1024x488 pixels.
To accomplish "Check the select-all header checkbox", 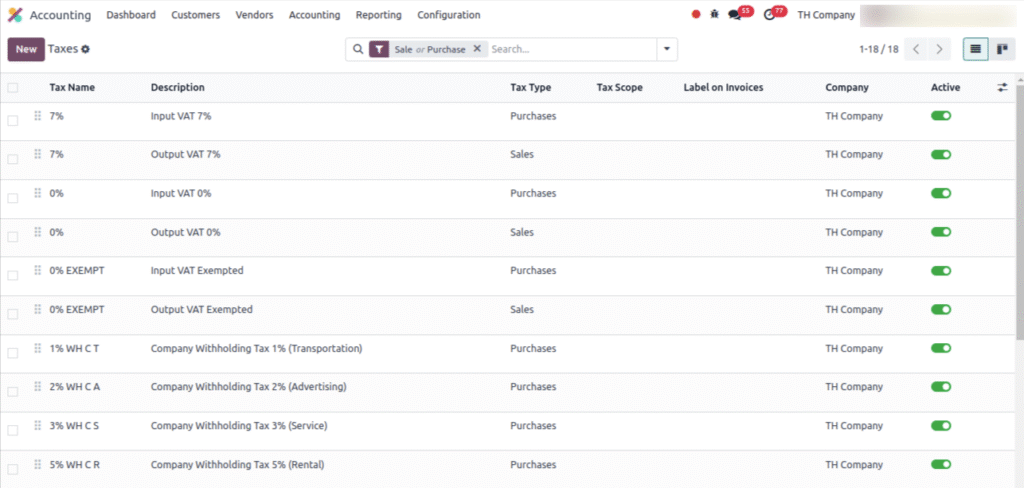I will 13,88.
